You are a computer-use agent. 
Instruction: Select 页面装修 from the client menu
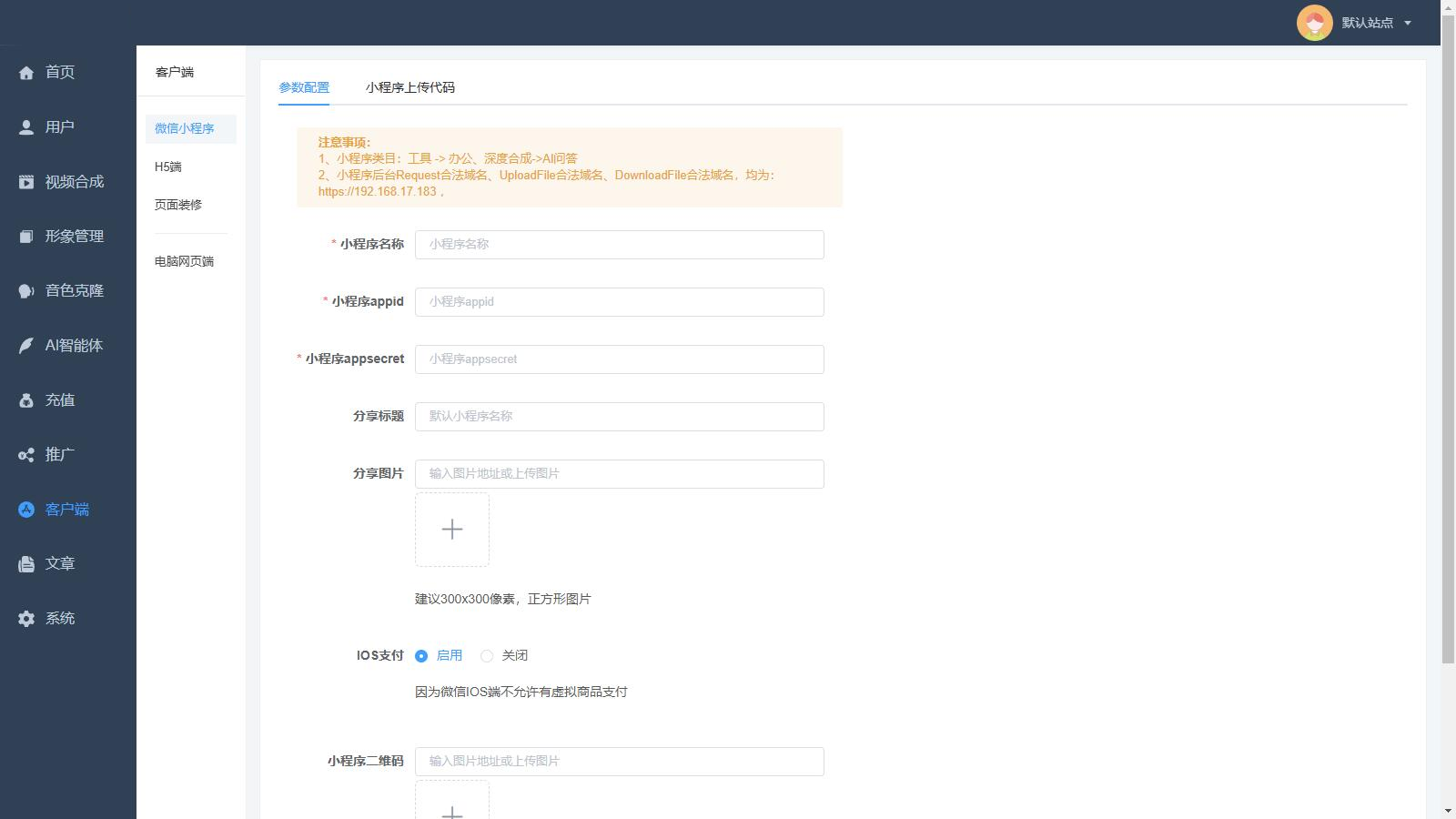(179, 205)
